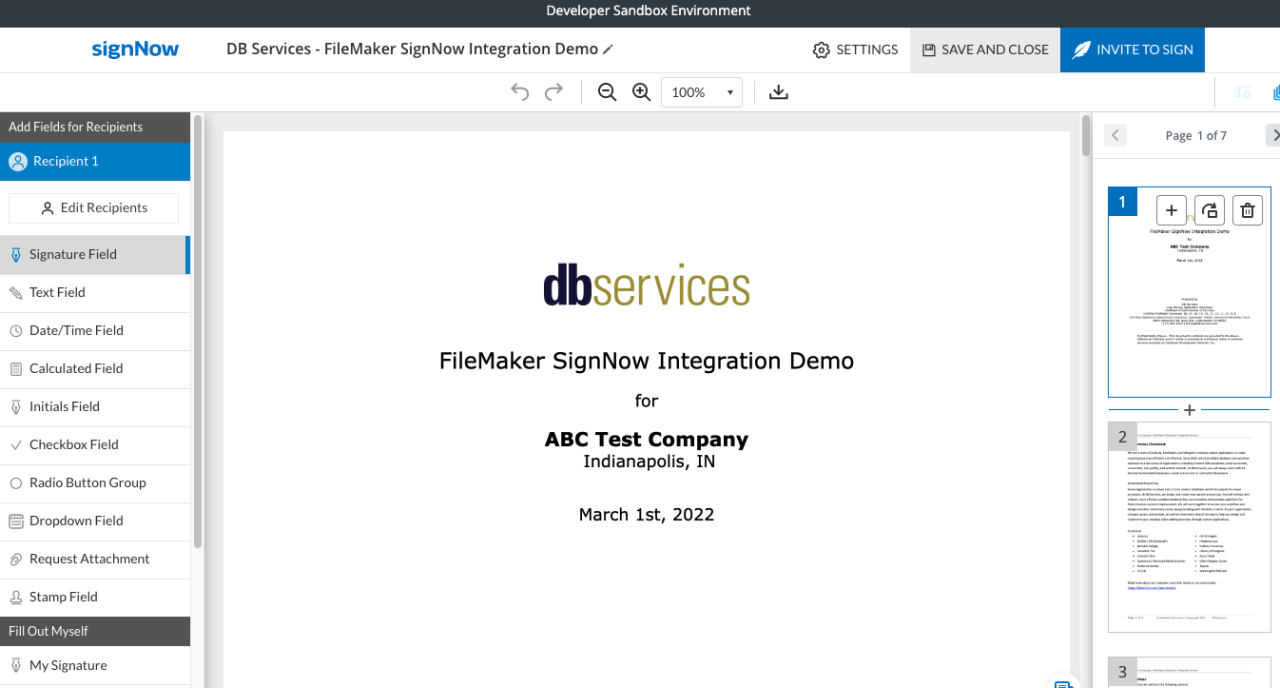Choose Radio Button Group field
This screenshot has height=688, width=1280.
[95, 482]
